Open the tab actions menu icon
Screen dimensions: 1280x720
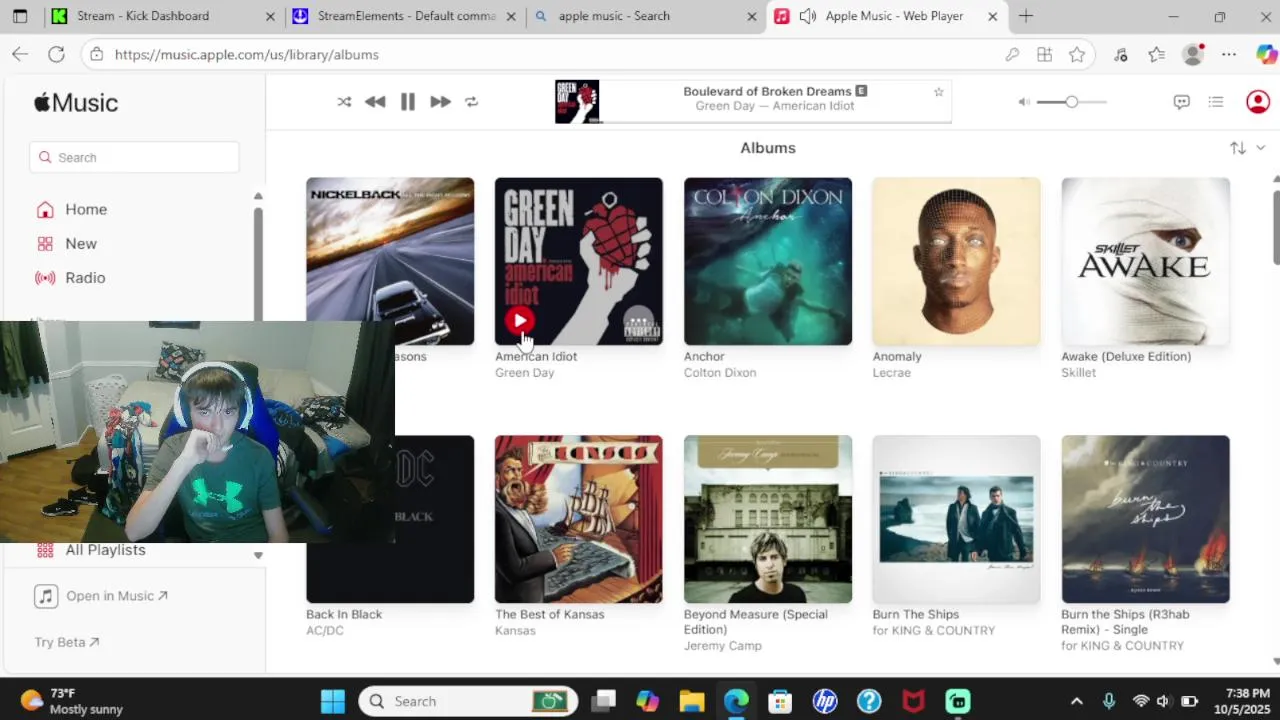(20, 16)
